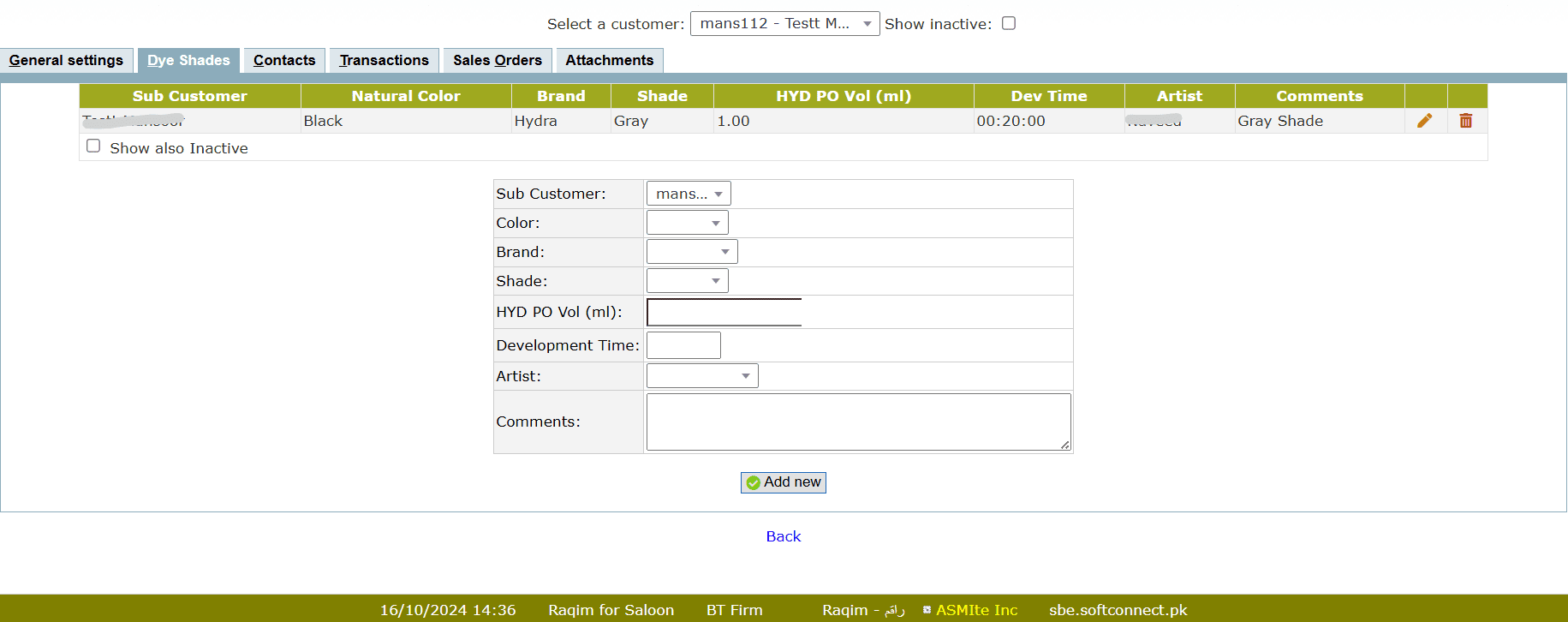Screen dimensions: 1568x622
Task: Go to the Transactions tab
Action: point(384,60)
